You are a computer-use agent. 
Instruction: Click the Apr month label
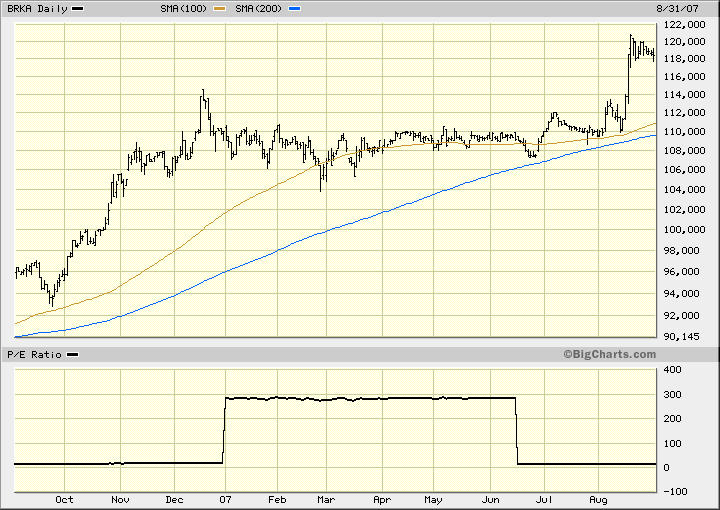(x=382, y=499)
